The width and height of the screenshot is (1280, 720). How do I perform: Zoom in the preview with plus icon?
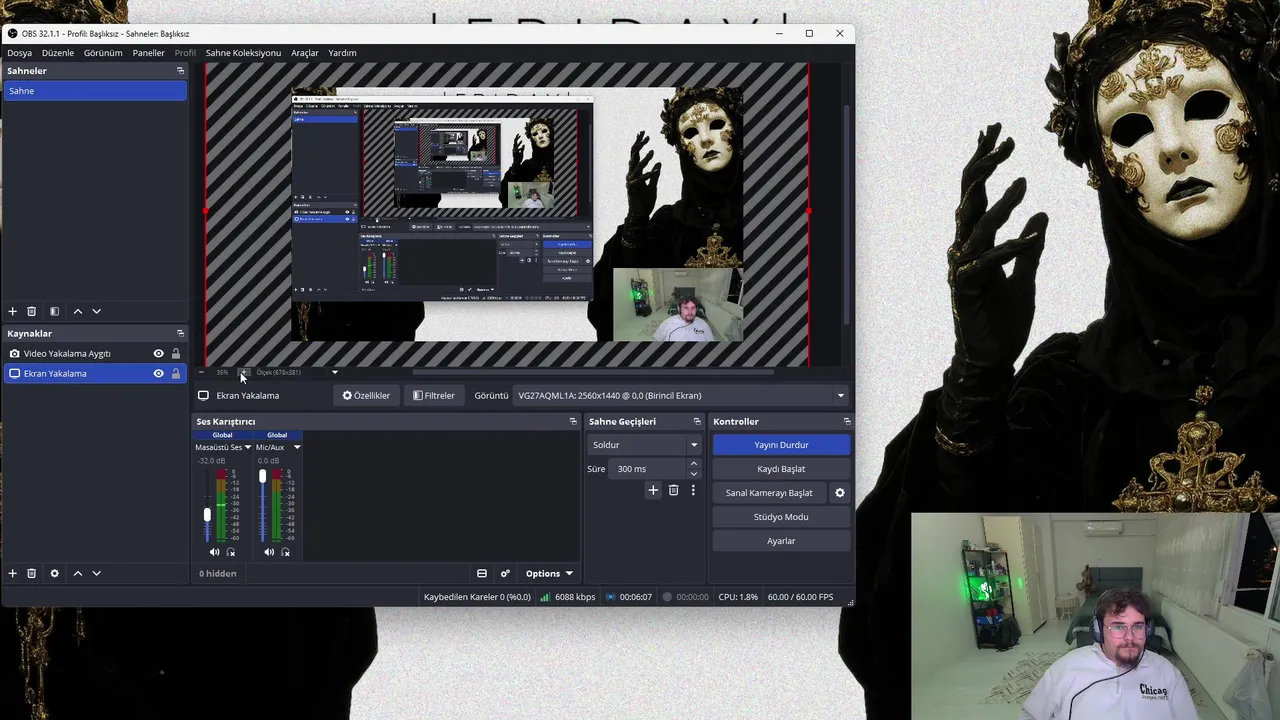point(243,373)
